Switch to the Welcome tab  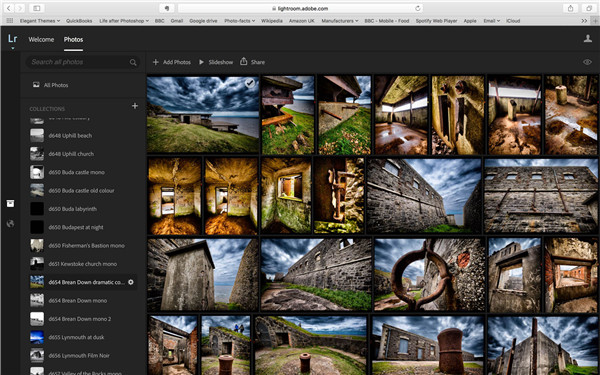pyautogui.click(x=41, y=39)
